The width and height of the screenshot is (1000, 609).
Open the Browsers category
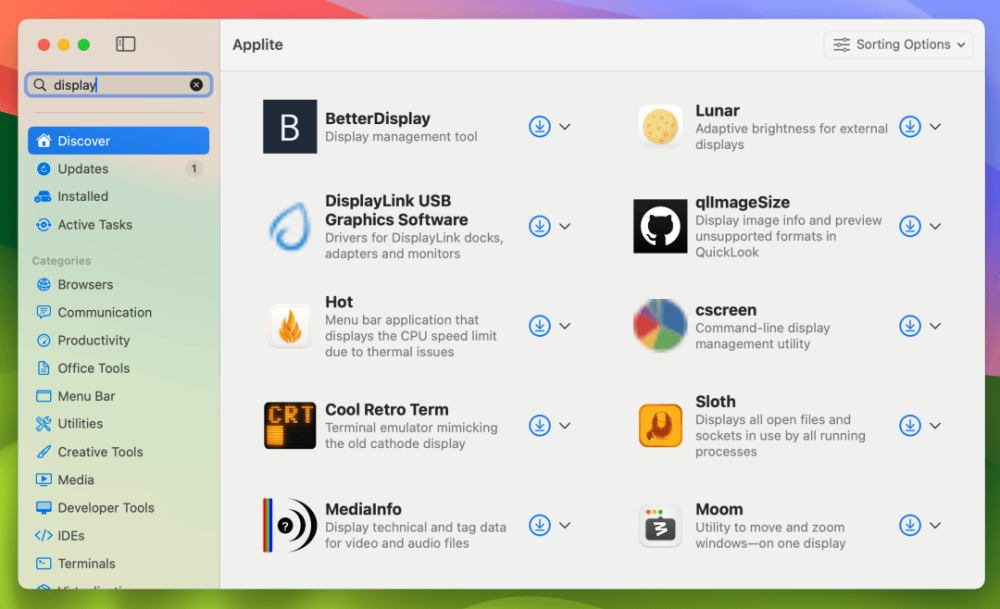(119, 284)
